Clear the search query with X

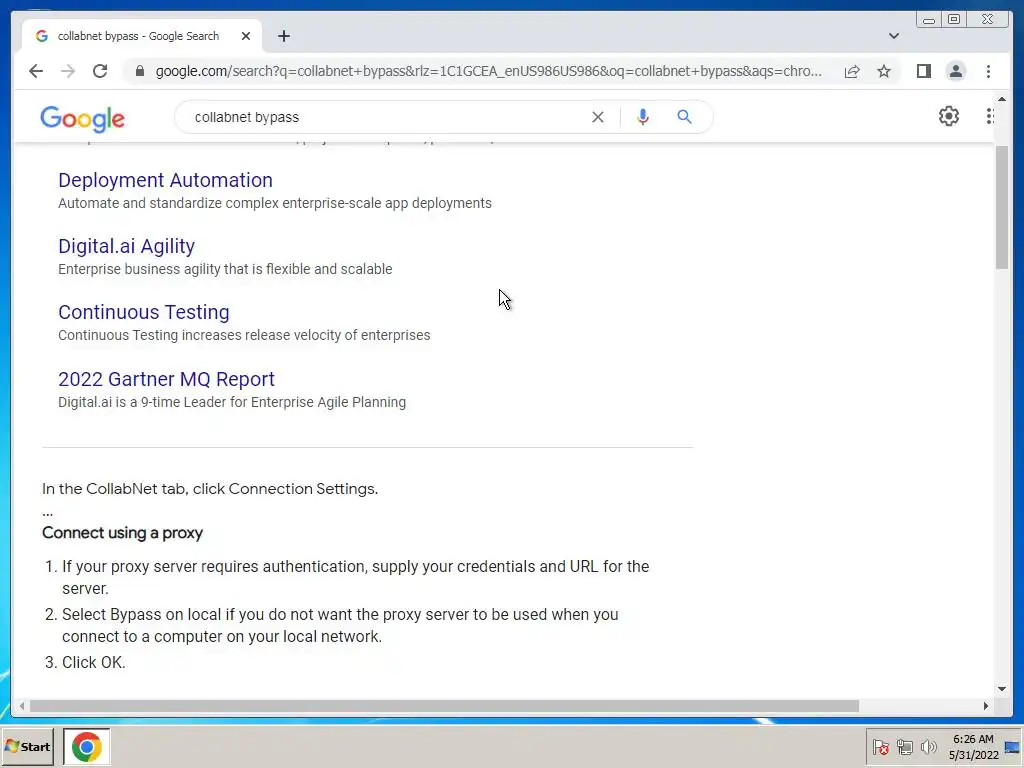(x=598, y=117)
